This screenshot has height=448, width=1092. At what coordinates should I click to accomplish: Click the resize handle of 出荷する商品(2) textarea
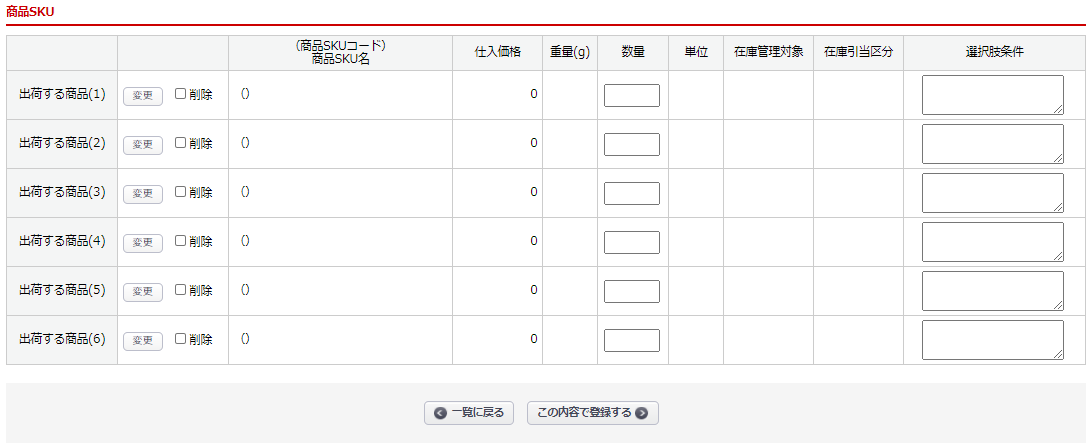(x=1058, y=158)
